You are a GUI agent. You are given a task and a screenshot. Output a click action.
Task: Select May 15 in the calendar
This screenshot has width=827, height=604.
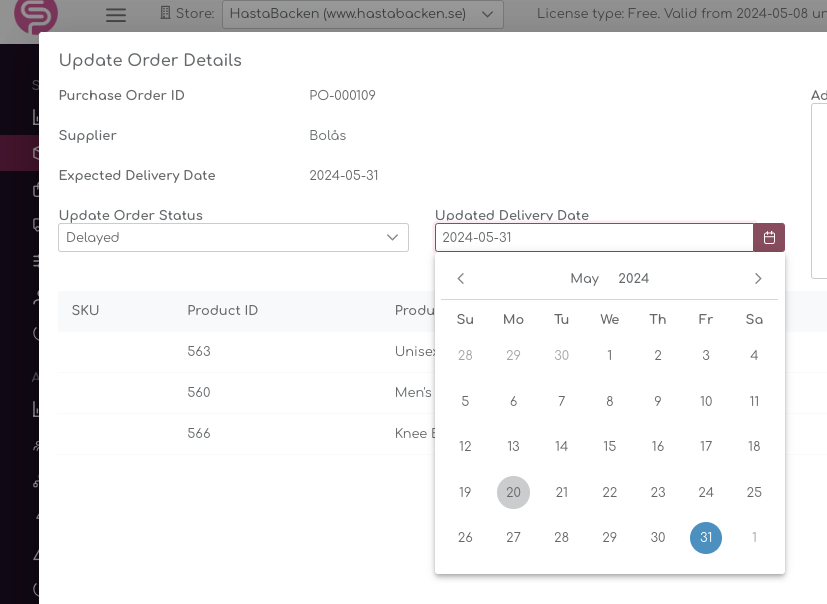point(610,446)
